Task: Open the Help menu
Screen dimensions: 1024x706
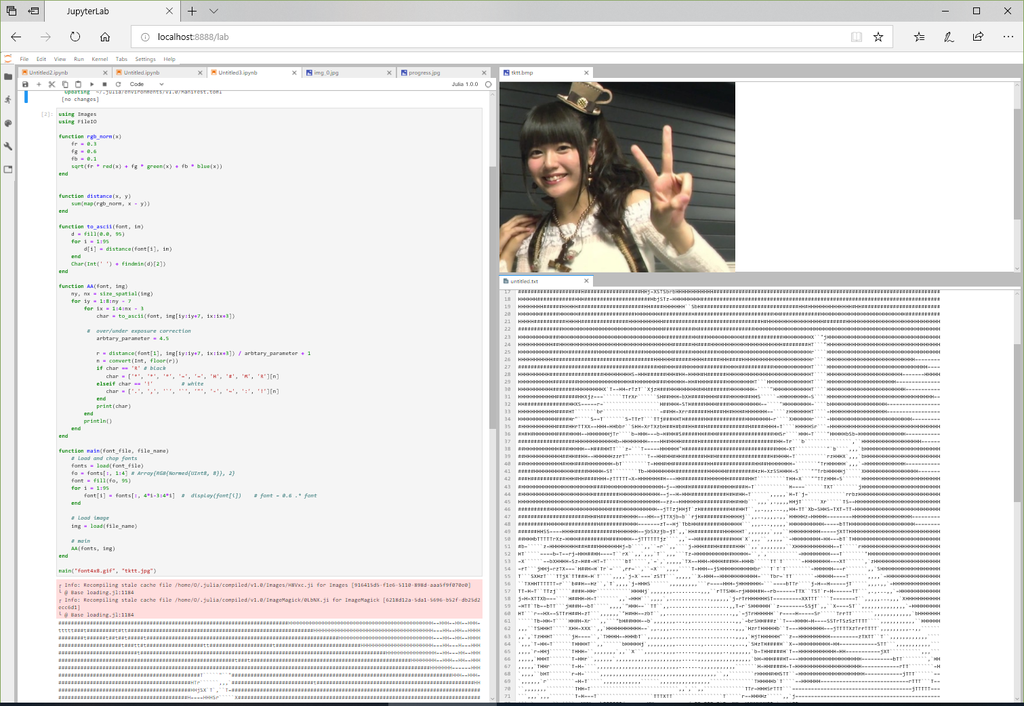Action: [x=169, y=59]
